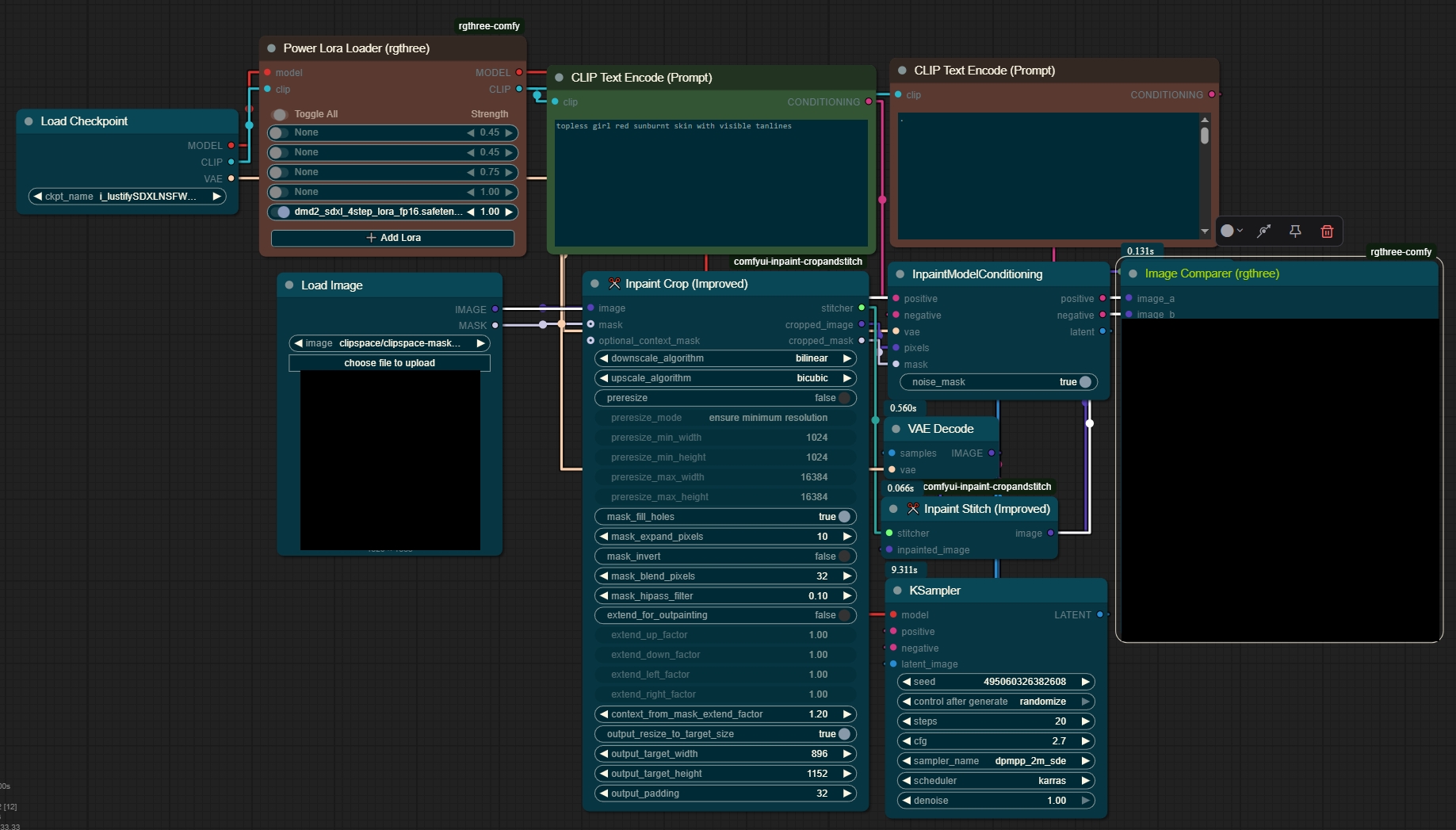Increase mask_expand_pixels with right arrow
This screenshot has height=830, width=1456.
[846, 537]
